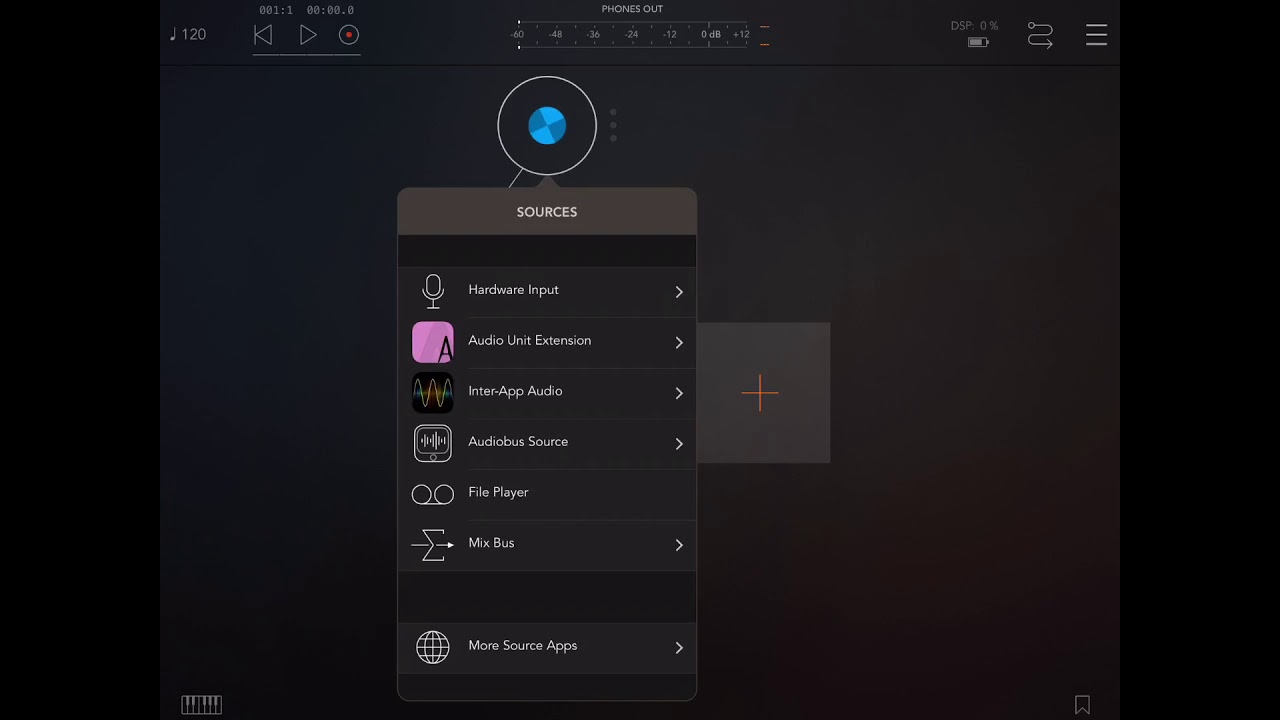Screen dimensions: 1280x720
Task: Open the More Source Apps label
Action: (x=522, y=646)
